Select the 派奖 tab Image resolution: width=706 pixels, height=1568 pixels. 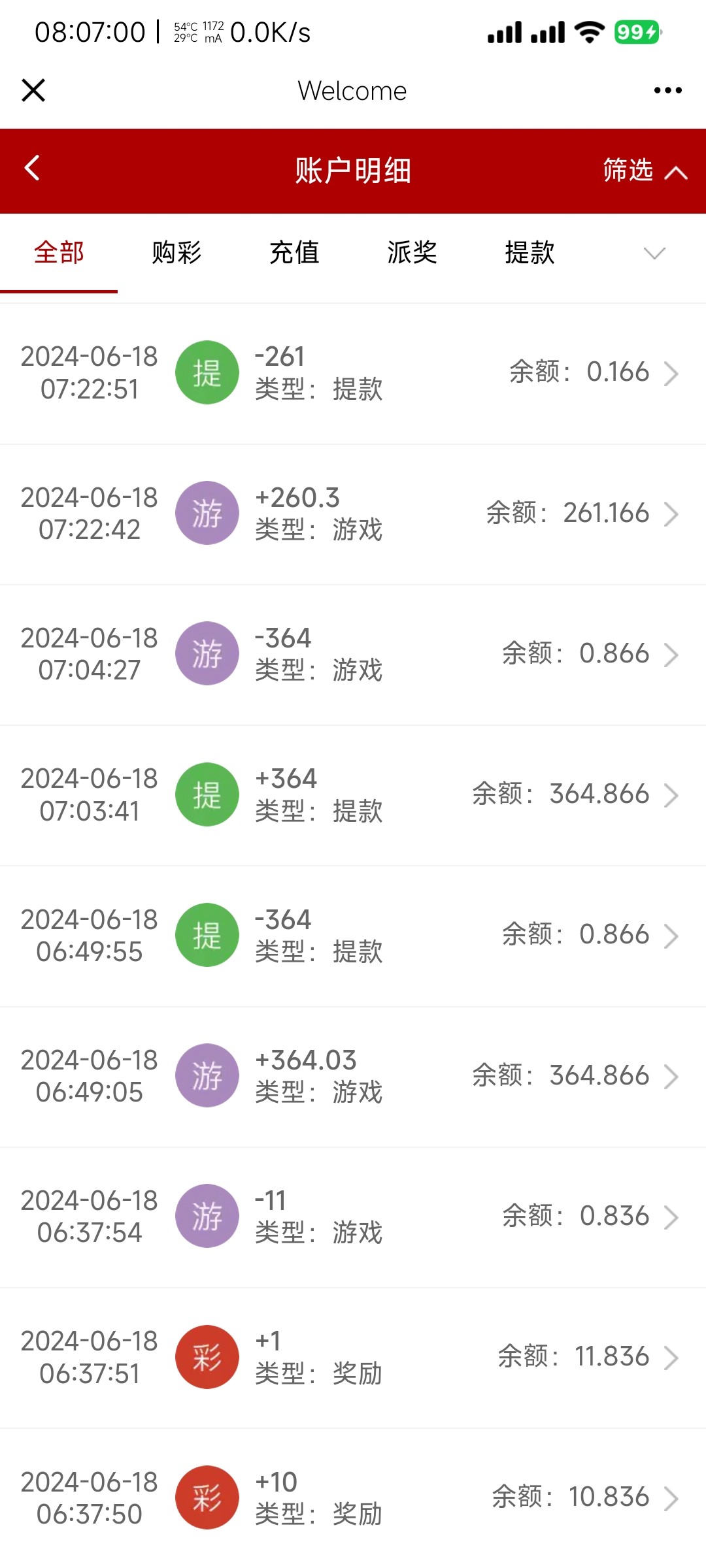point(412,253)
